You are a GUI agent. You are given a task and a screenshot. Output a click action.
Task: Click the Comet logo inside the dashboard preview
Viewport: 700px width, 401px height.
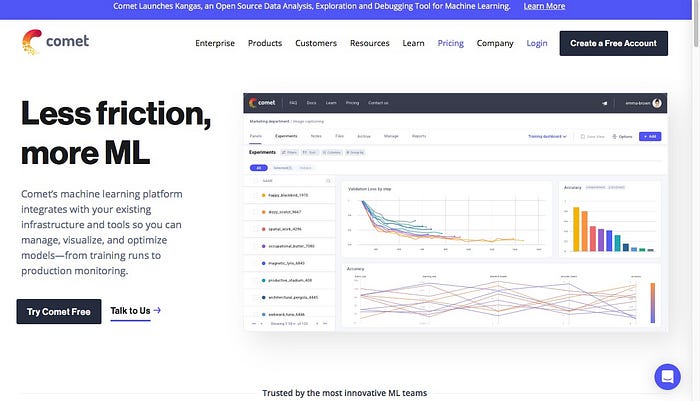tap(262, 103)
